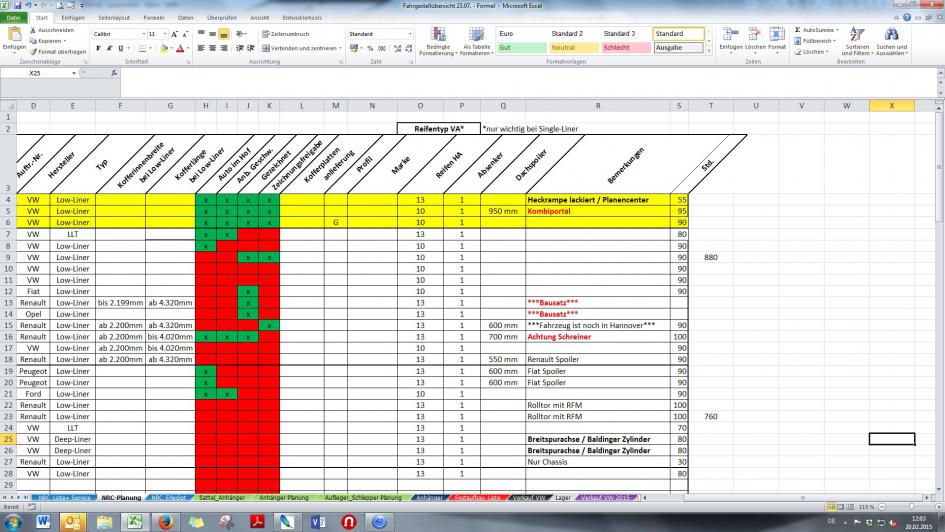The height and width of the screenshot is (532, 945).
Task: Click the text orientation icon
Action: point(240,34)
